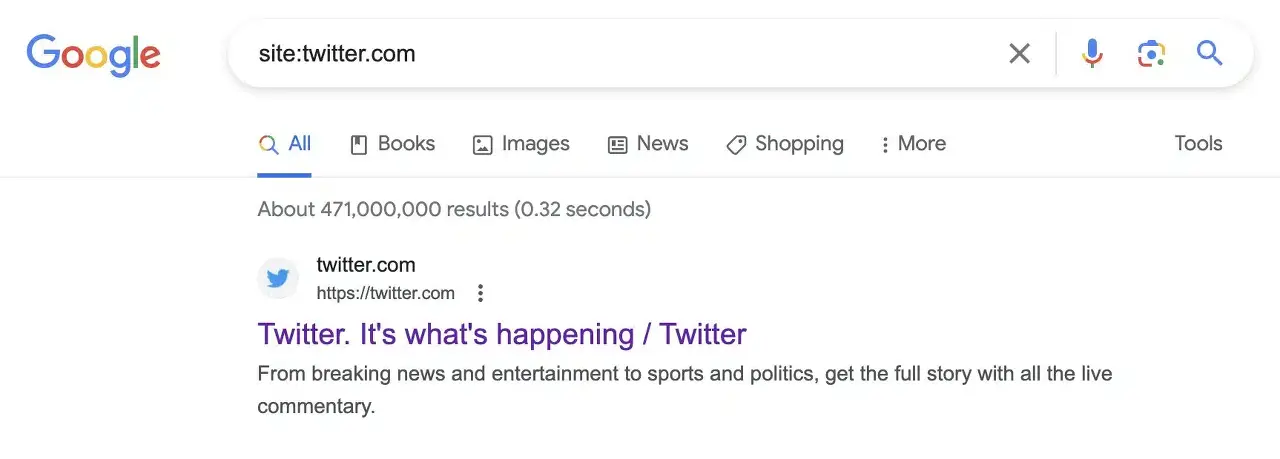Switch to the Images tab
1280x459 pixels.
(x=521, y=144)
